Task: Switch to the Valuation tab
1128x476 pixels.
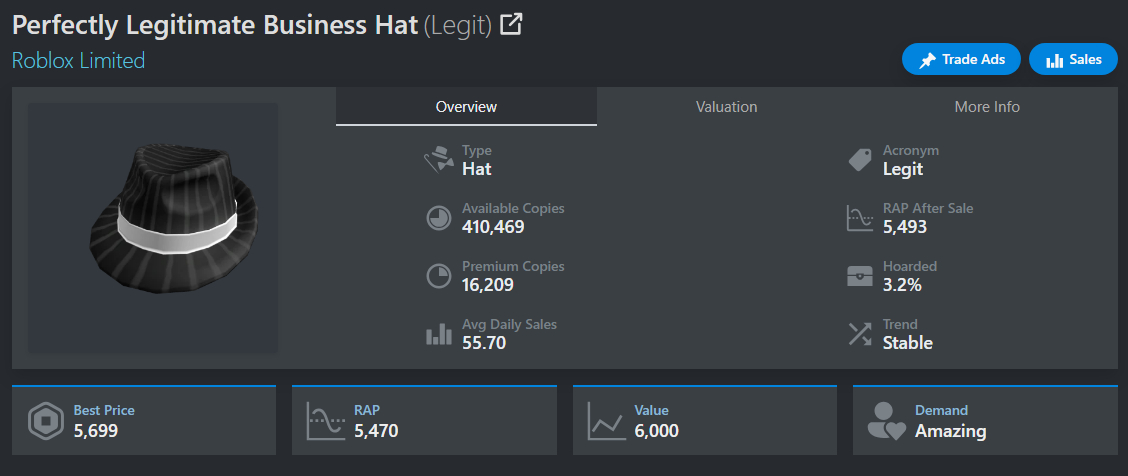Action: (727, 106)
